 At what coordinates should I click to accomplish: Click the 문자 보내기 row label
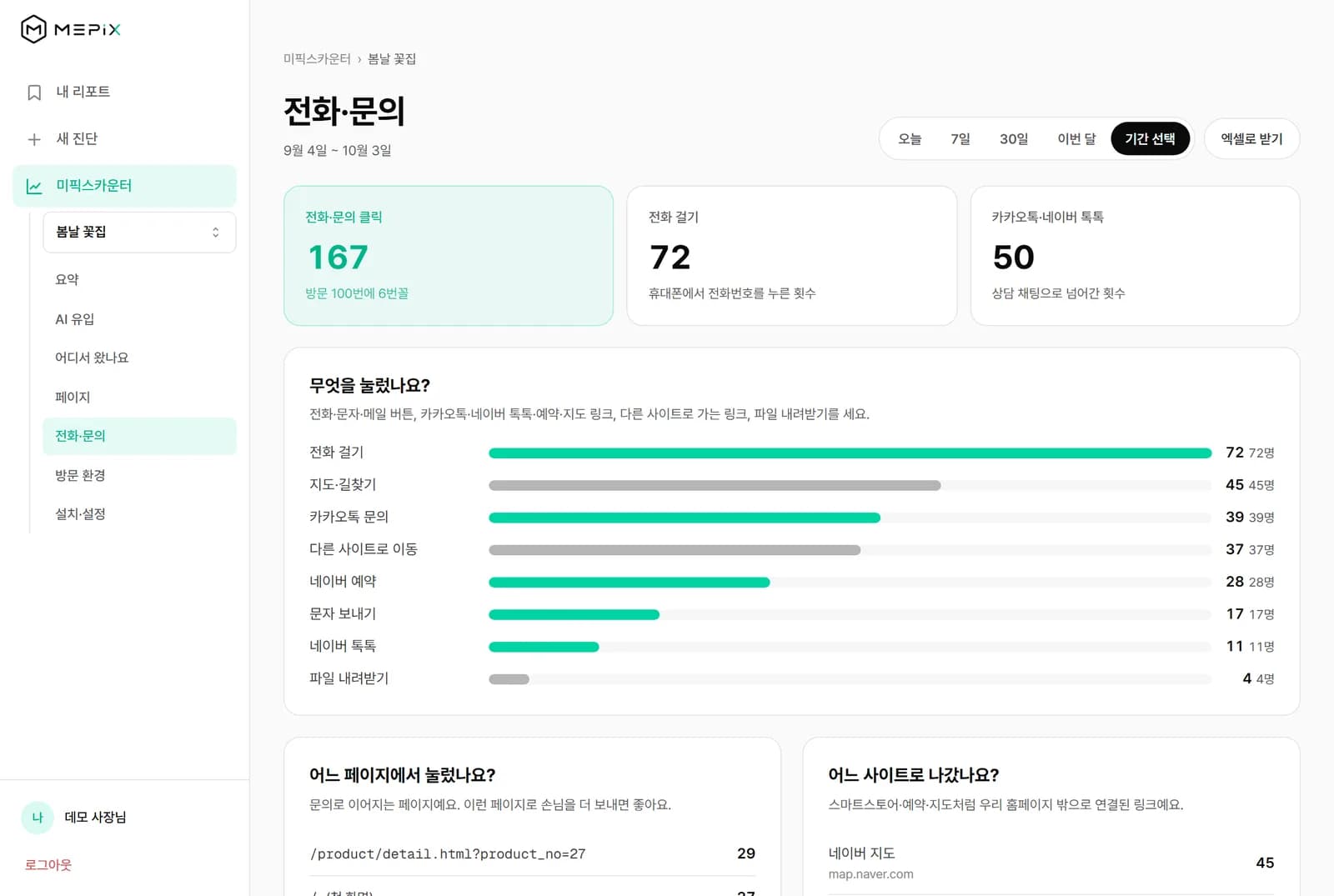coord(343,614)
